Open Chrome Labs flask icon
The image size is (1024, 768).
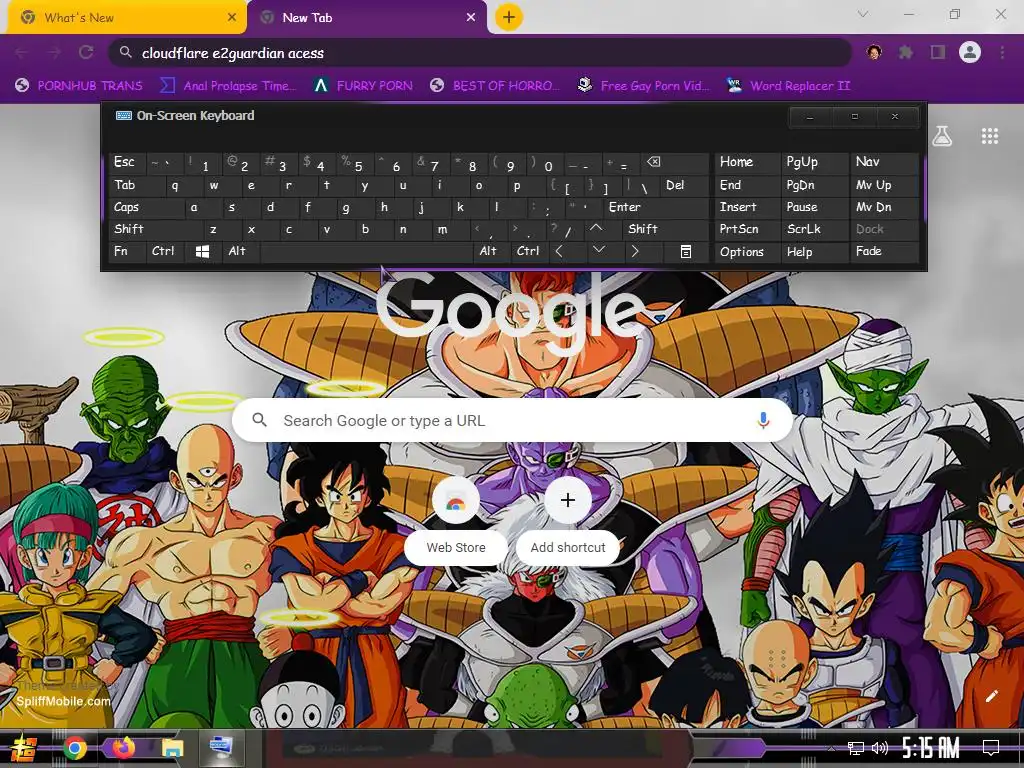pos(942,136)
